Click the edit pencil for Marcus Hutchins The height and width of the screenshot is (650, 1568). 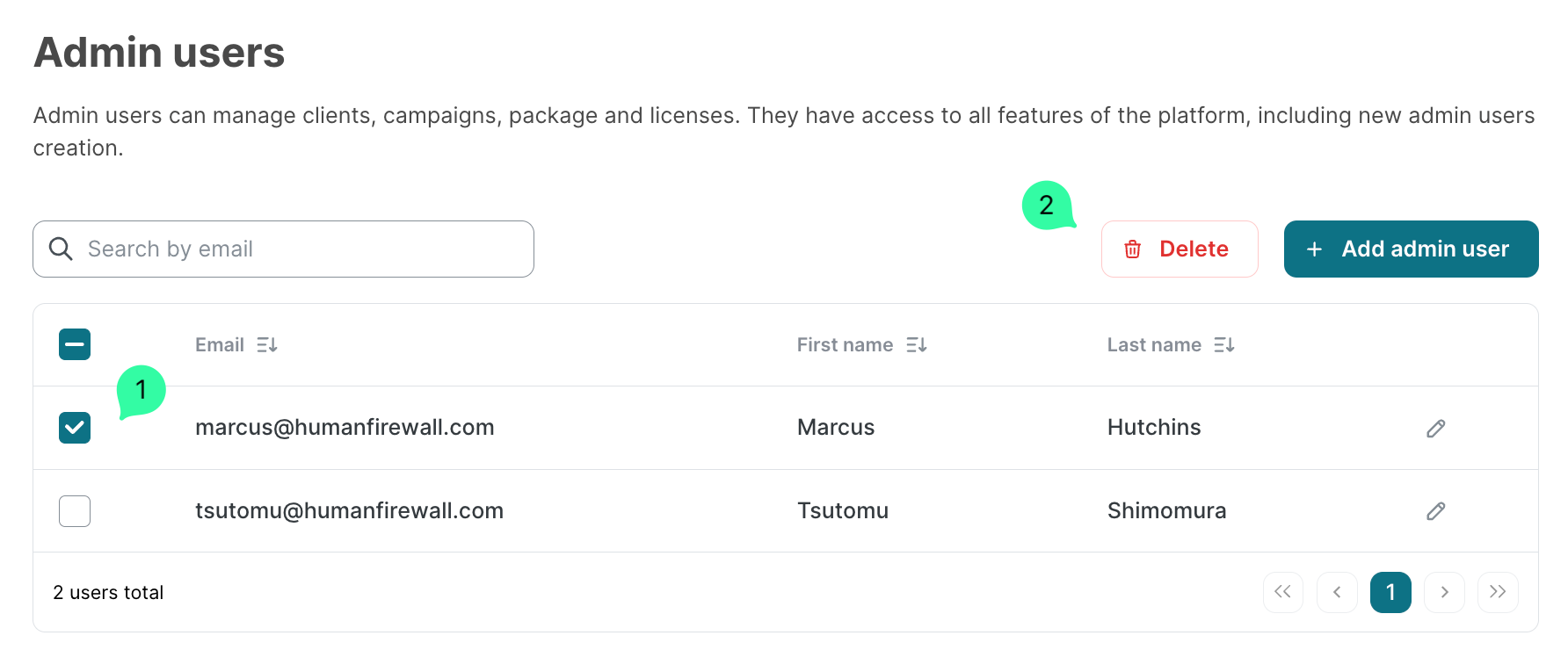tap(1435, 428)
